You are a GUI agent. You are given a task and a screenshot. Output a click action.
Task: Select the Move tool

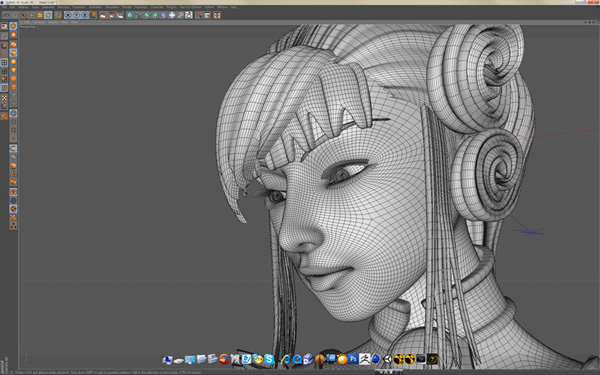point(31,15)
